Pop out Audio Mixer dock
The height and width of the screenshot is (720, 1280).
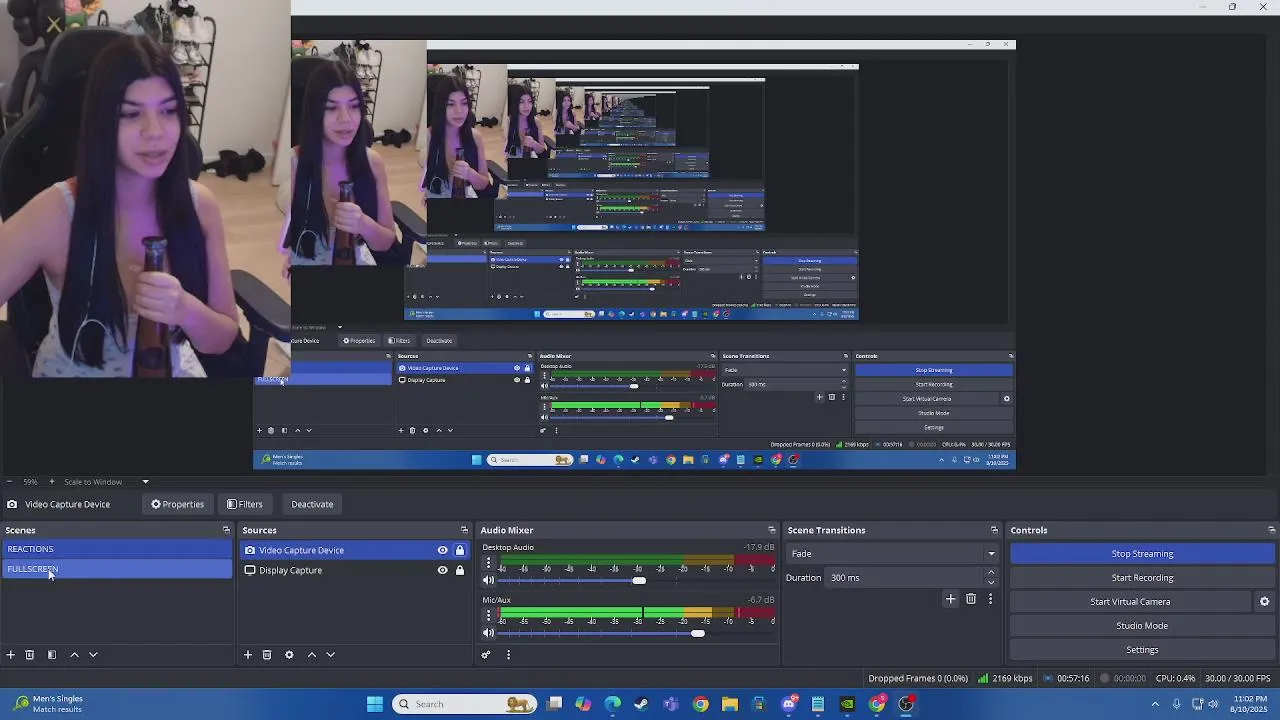771,530
